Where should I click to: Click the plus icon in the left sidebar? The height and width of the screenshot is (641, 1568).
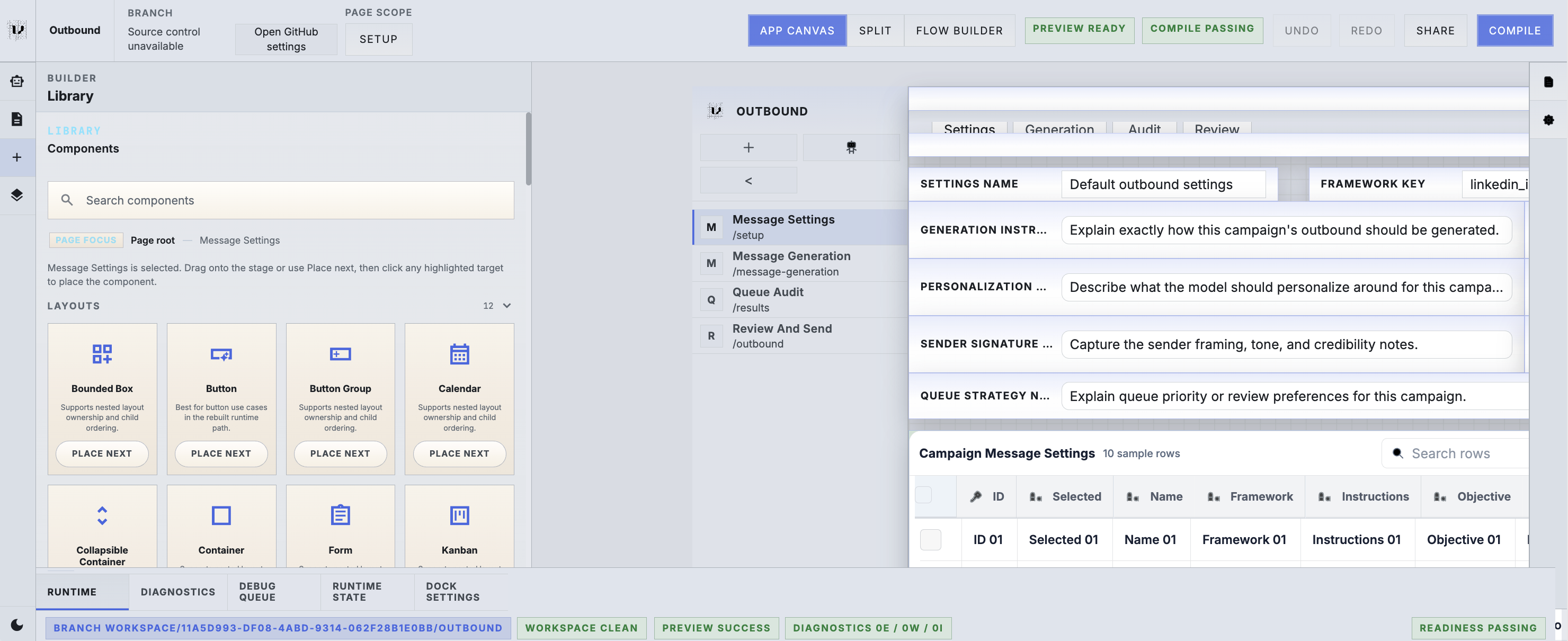[x=16, y=158]
